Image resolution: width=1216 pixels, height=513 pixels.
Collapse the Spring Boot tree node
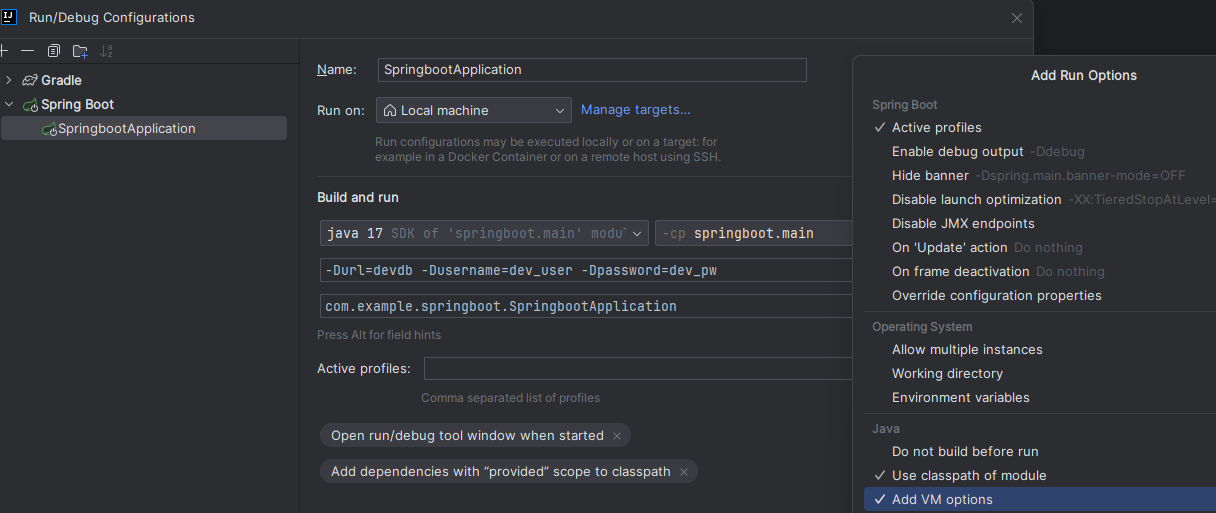point(9,104)
